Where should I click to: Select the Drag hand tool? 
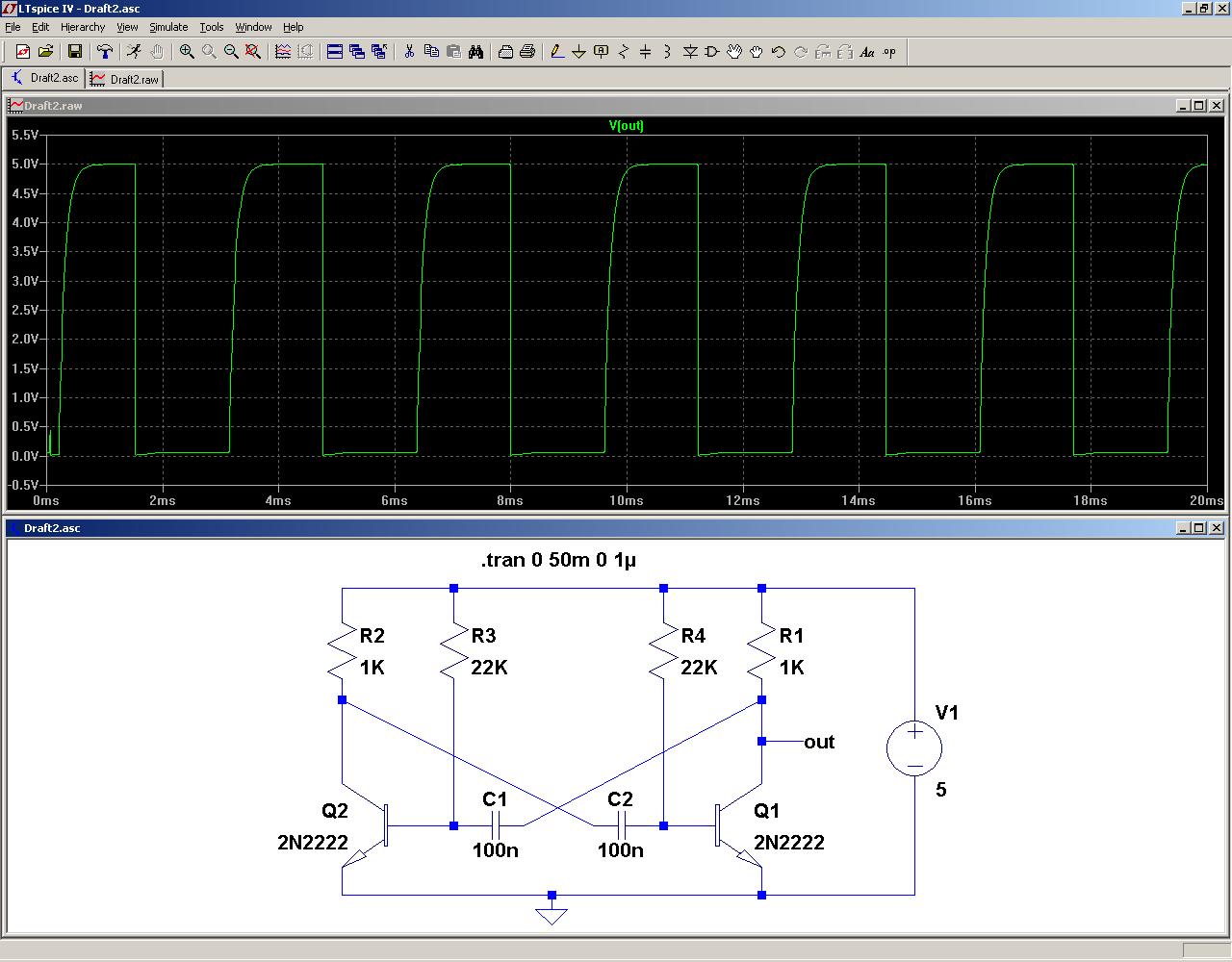(757, 52)
